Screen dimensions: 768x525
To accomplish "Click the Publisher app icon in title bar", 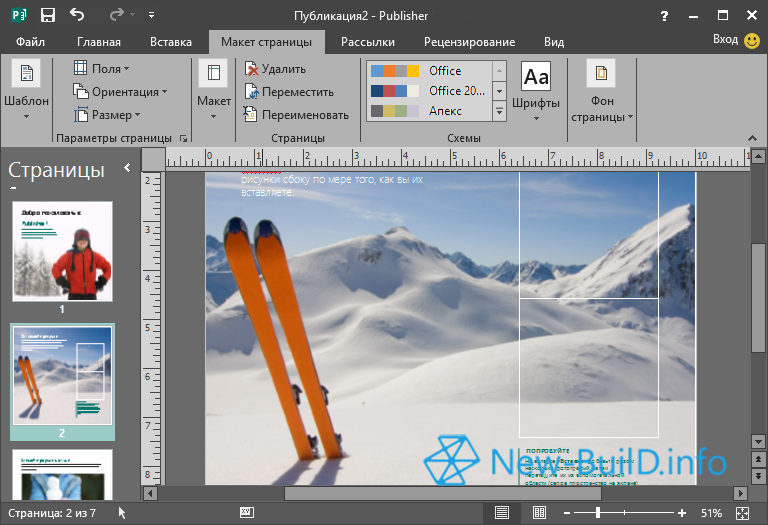I will coord(19,15).
